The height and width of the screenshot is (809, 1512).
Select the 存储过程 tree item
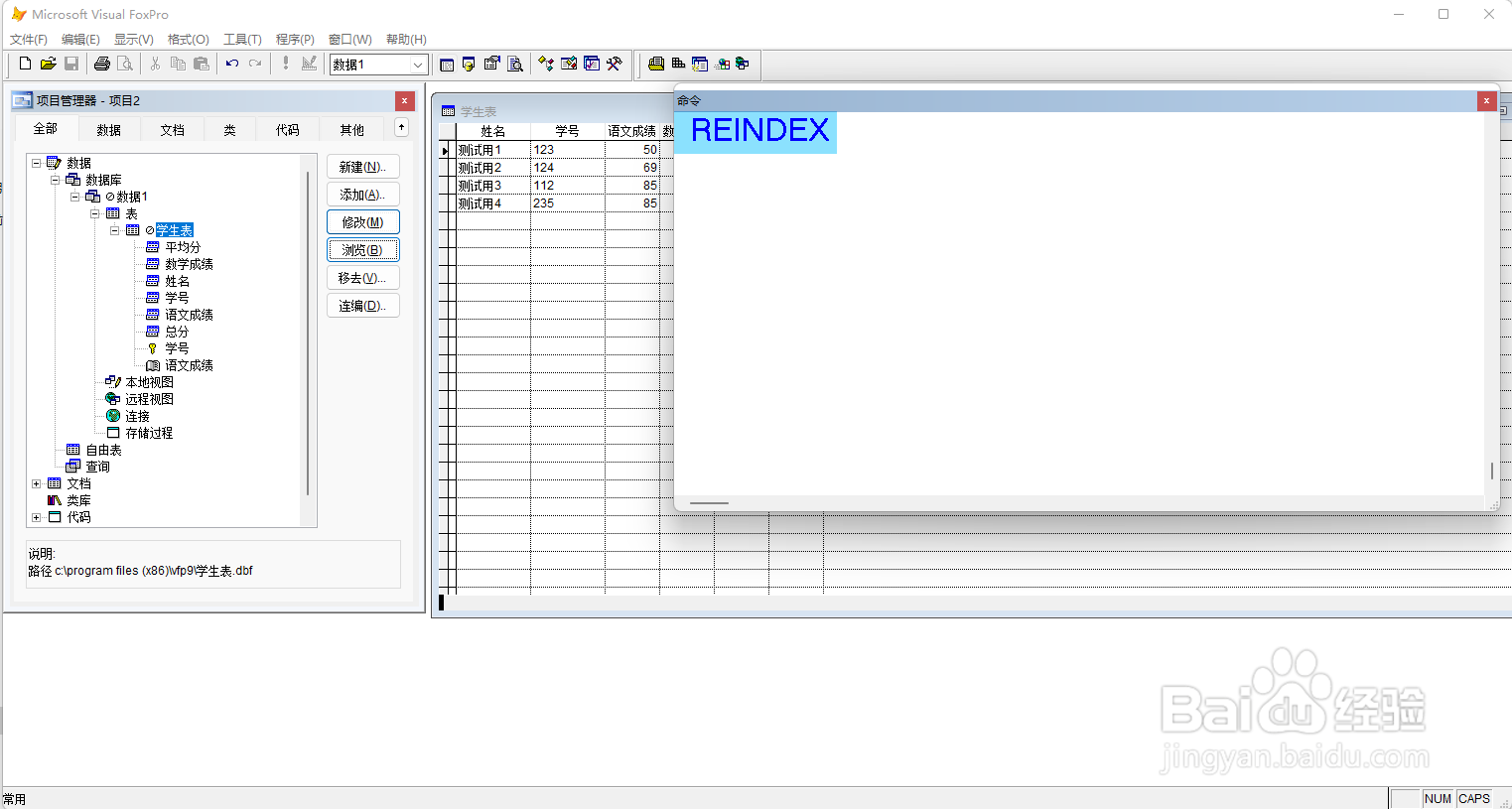click(149, 433)
